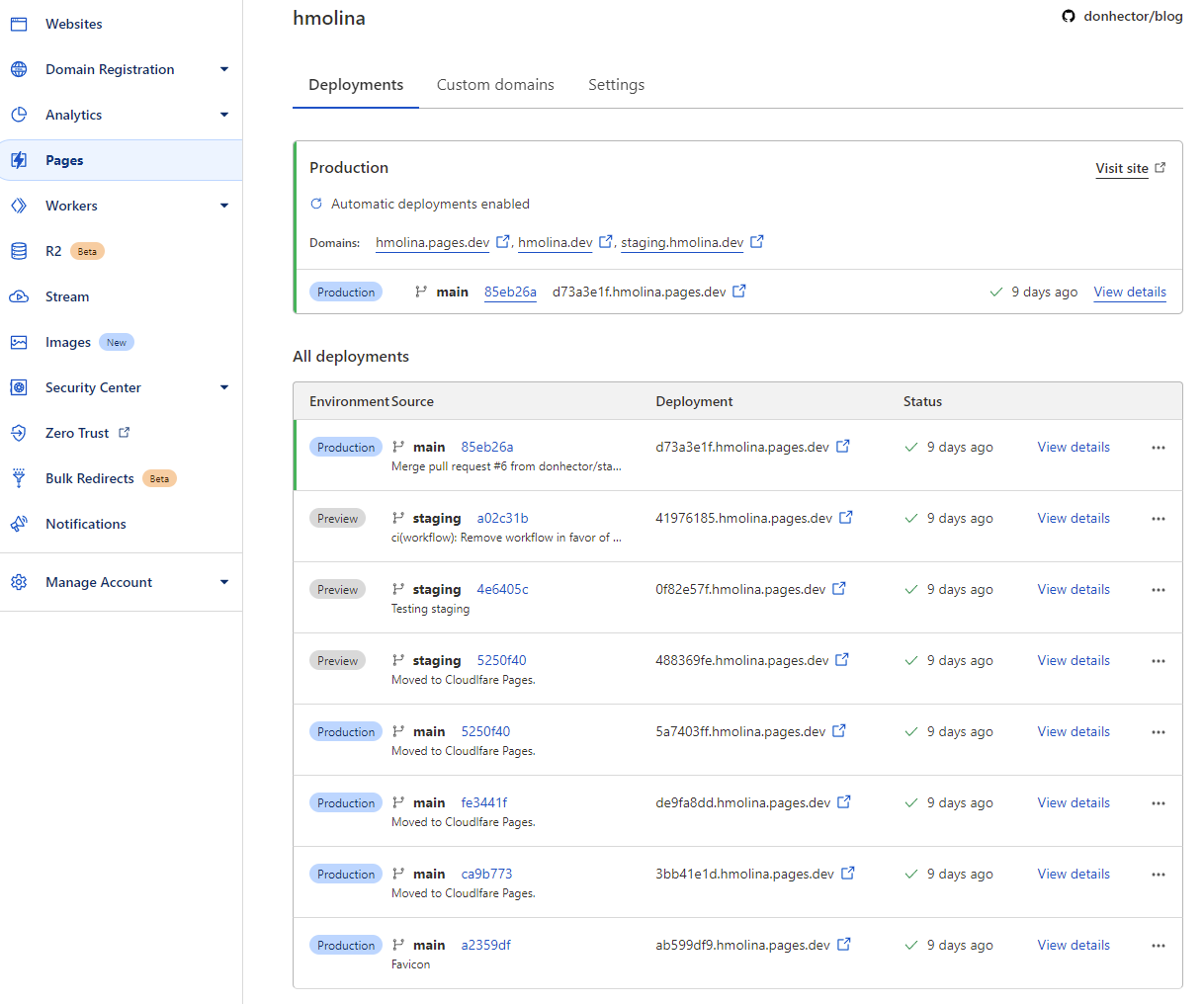This screenshot has width=1204, height=1004.
Task: Click the Visit site link
Action: (x=1122, y=168)
